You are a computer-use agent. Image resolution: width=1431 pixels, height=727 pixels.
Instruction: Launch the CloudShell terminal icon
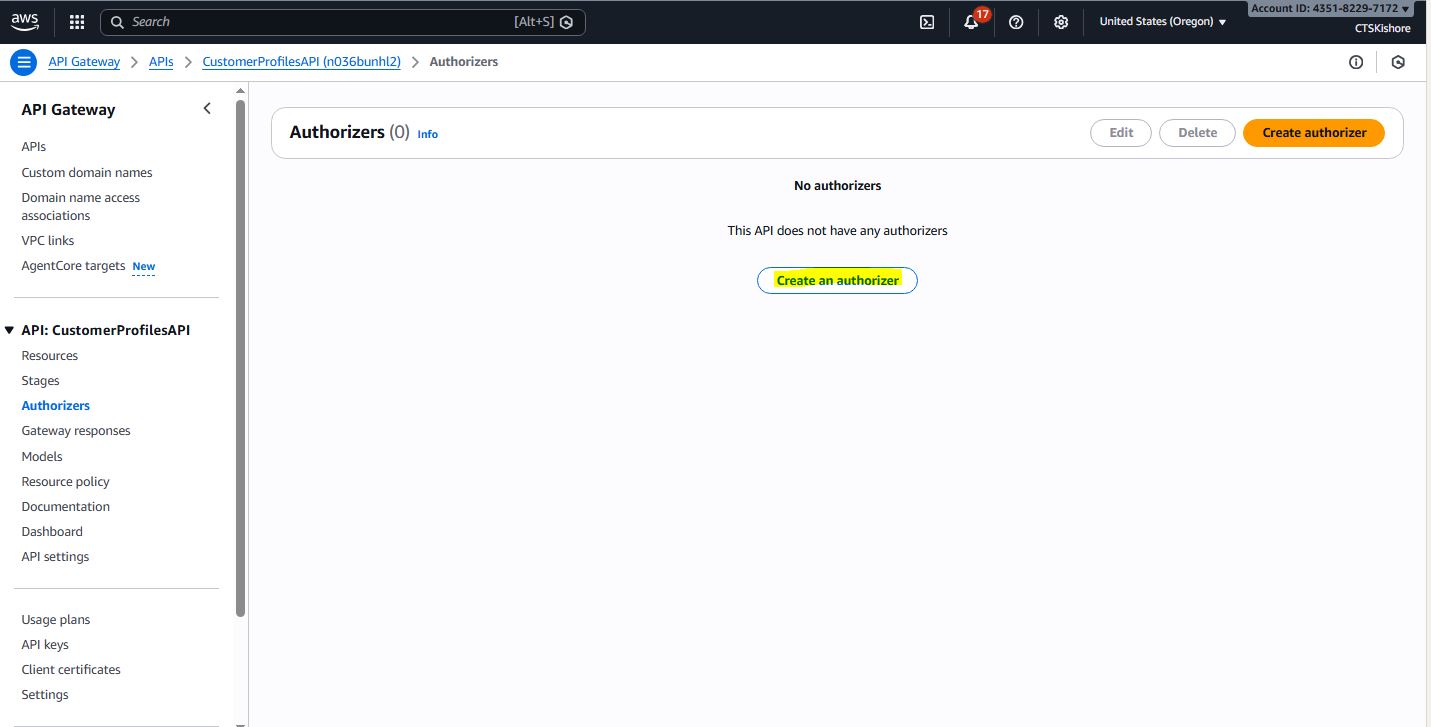tap(927, 22)
